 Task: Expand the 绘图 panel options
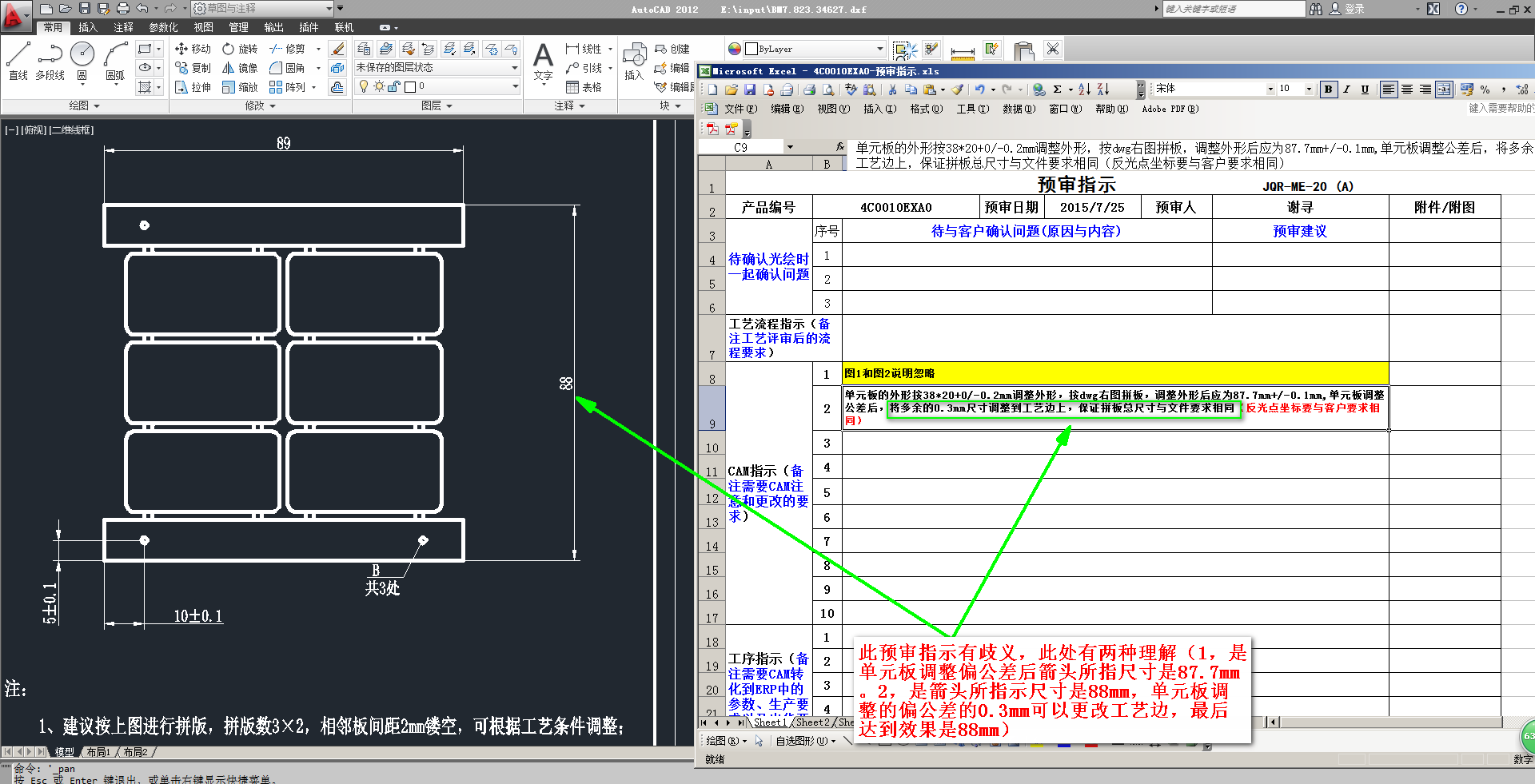tap(84, 105)
